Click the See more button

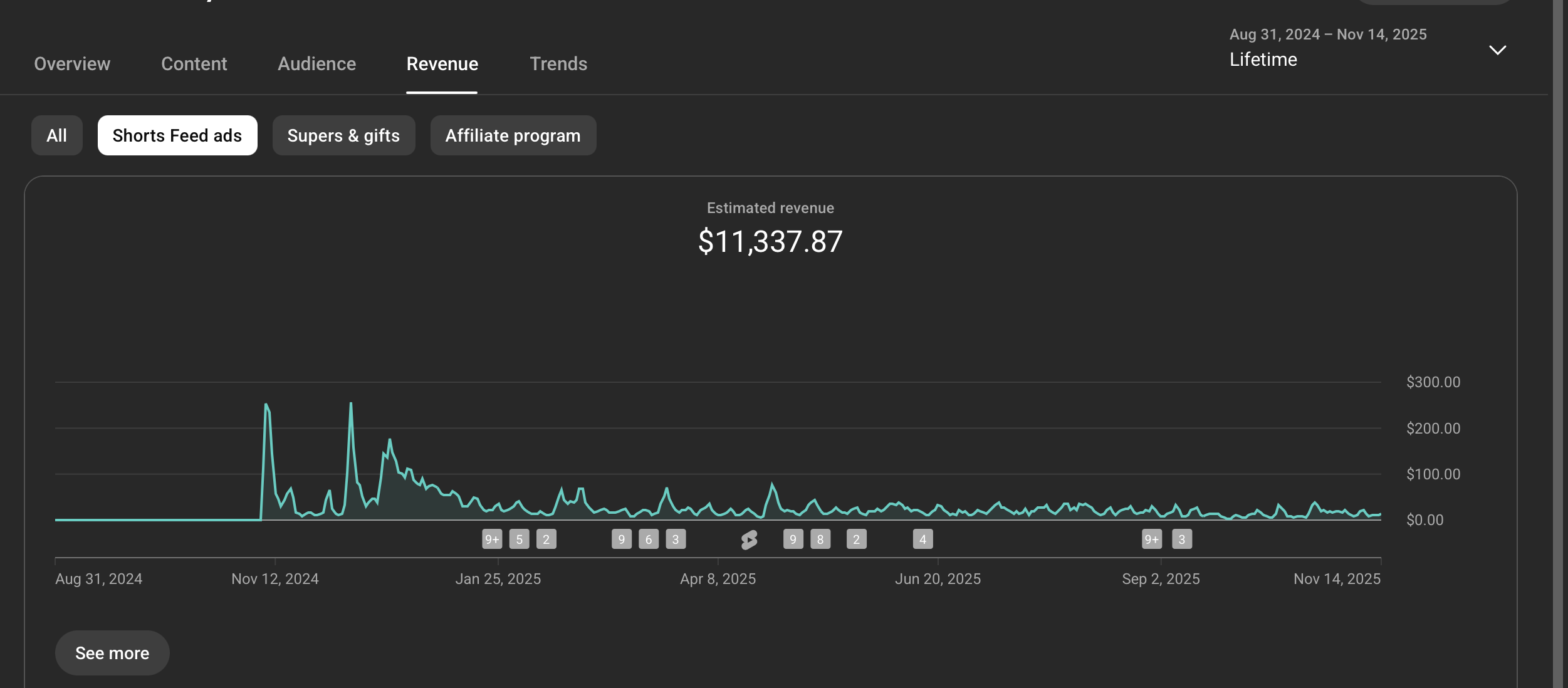[x=112, y=653]
